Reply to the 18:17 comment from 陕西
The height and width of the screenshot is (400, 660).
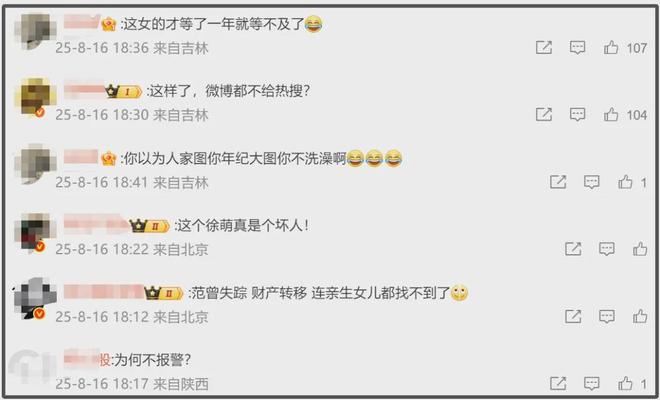[592, 383]
